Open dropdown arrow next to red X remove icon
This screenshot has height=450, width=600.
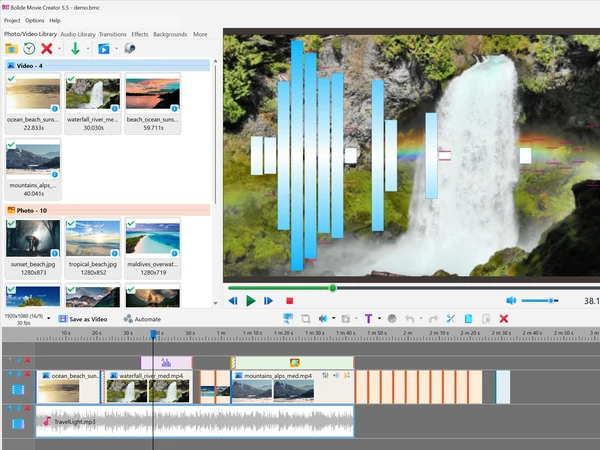(x=59, y=49)
